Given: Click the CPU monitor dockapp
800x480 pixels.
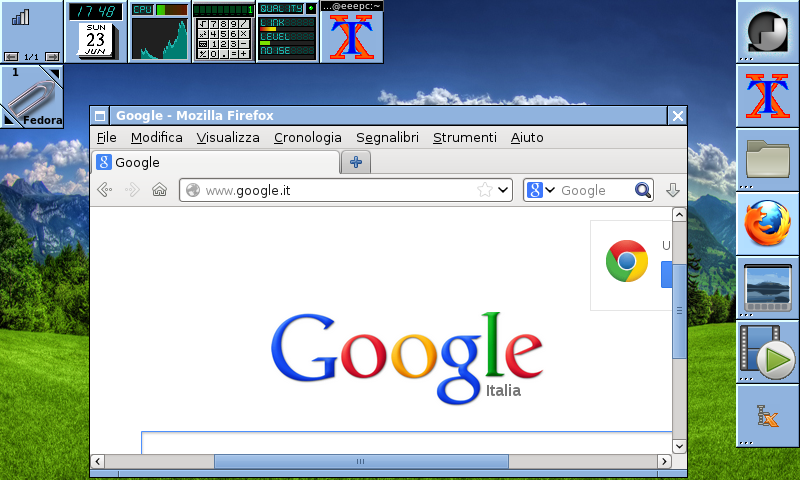Looking at the screenshot, I should 160,32.
